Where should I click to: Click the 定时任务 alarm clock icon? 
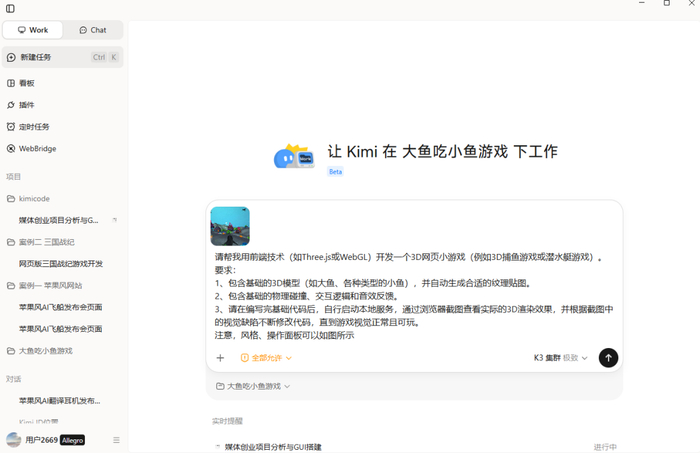[x=11, y=127]
